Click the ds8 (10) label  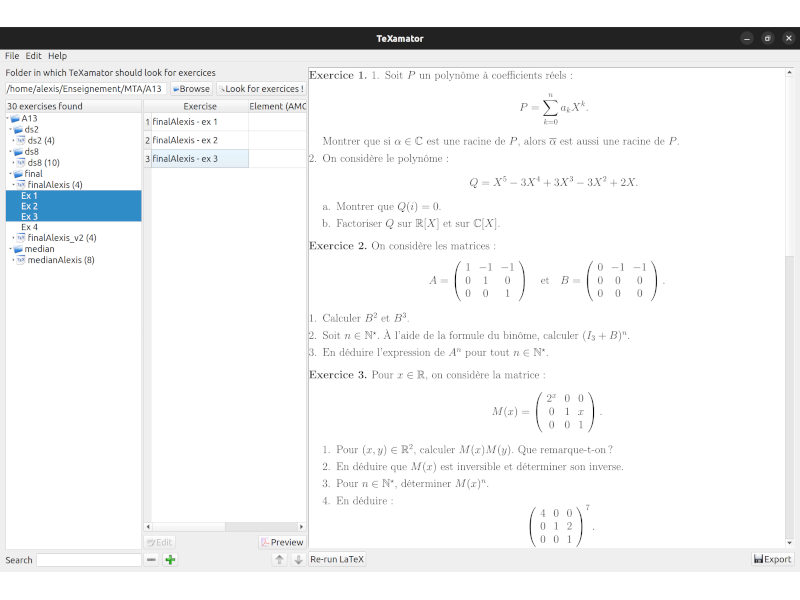(x=43, y=163)
